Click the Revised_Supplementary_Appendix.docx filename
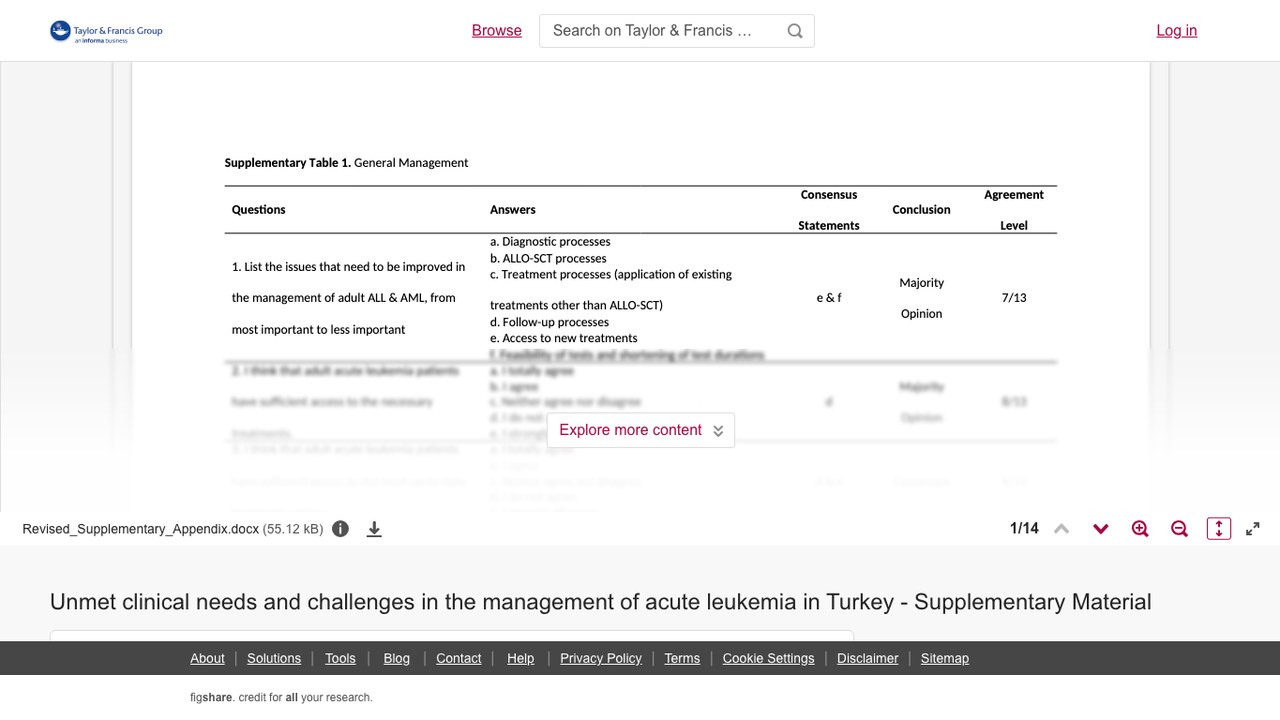The image size is (1280, 720). coord(141,529)
